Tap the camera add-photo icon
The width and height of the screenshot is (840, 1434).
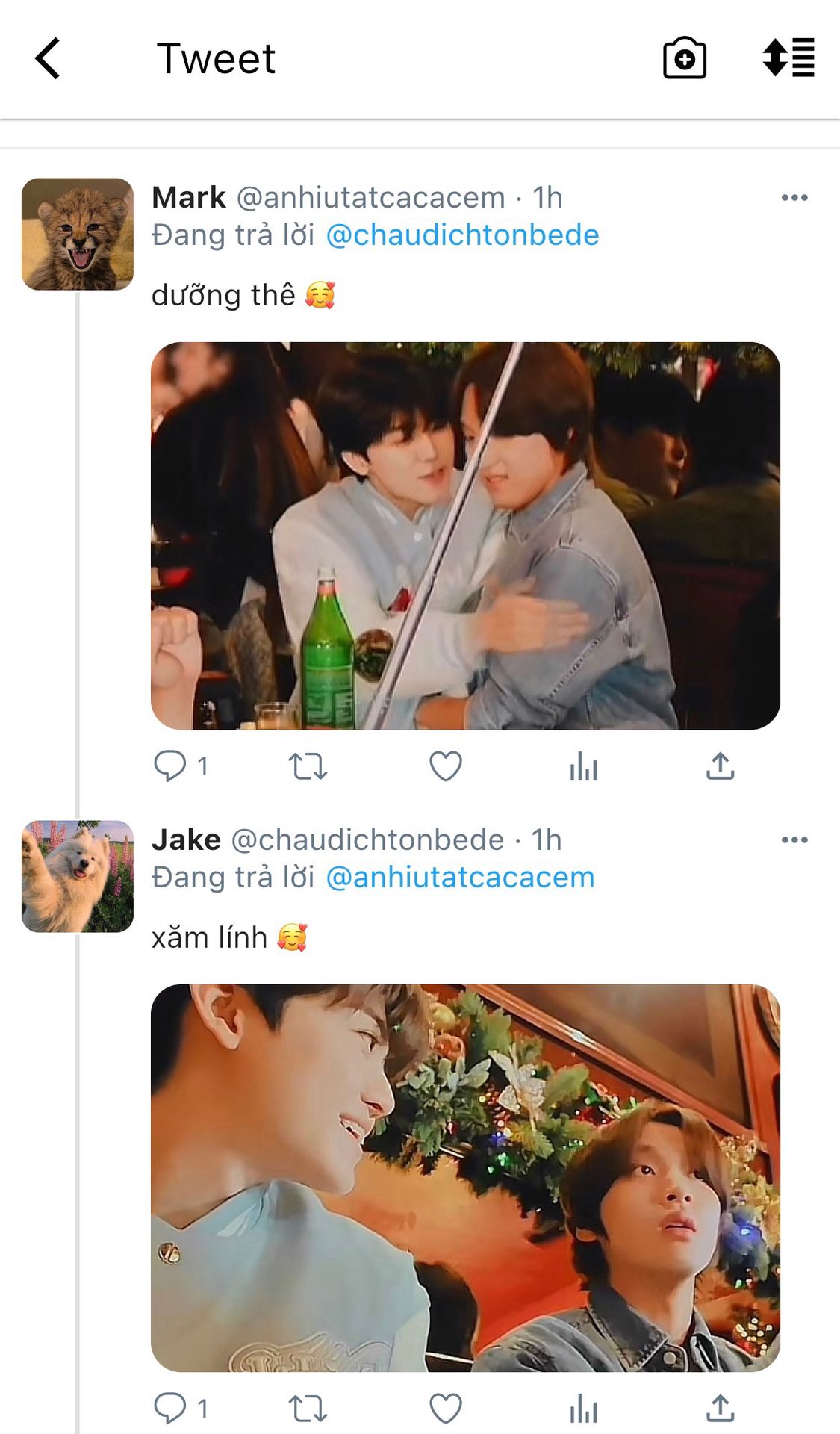pyautogui.click(x=684, y=58)
